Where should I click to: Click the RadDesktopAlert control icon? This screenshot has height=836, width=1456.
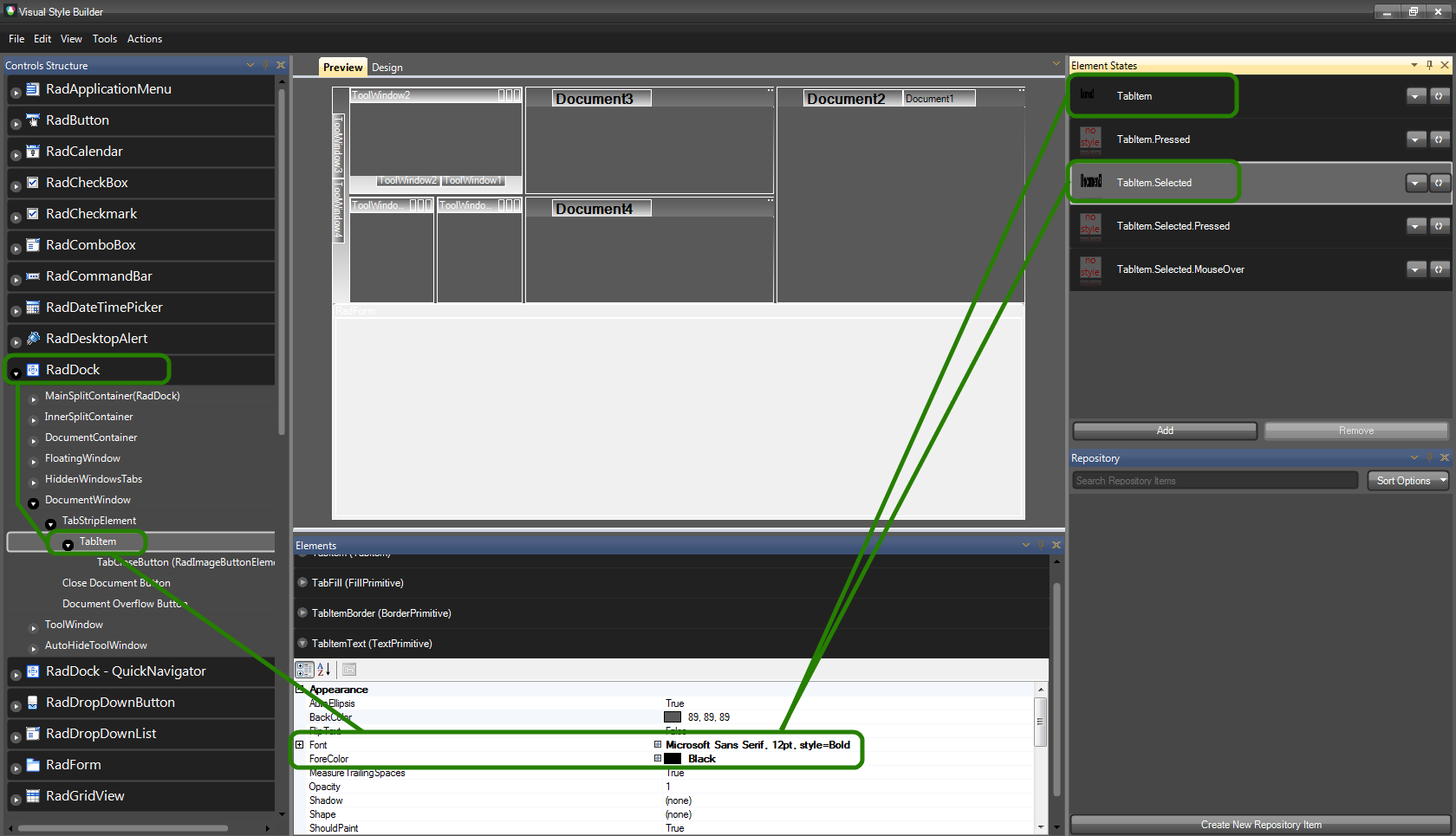pos(33,339)
